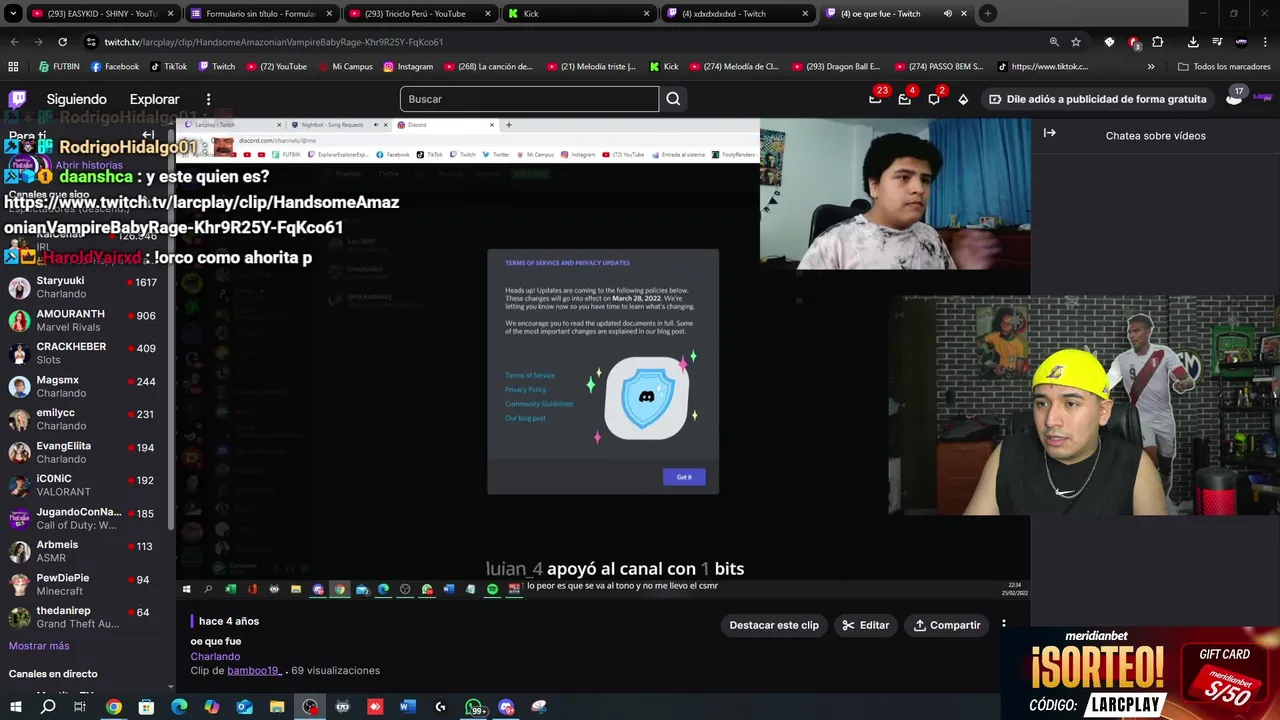1280x720 pixels.
Task: Open Chrome apps grid icon
Action: [13, 67]
